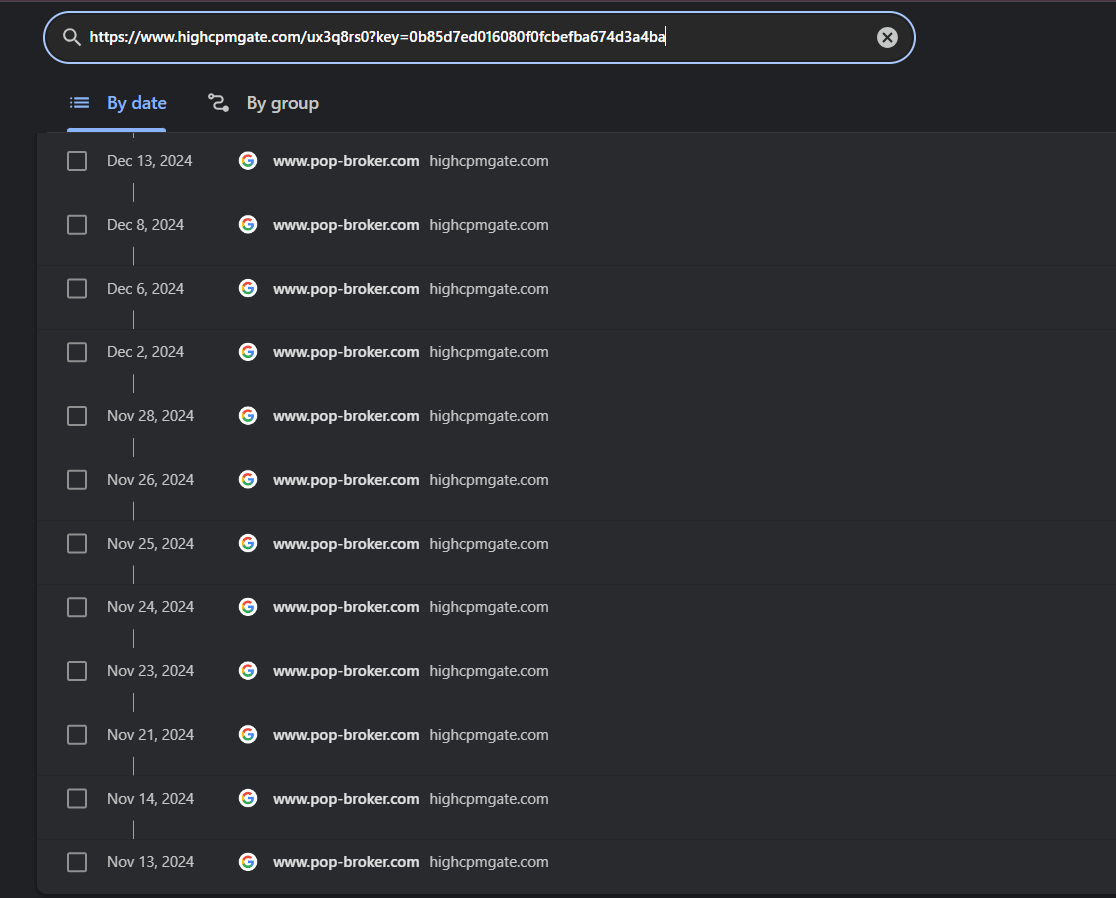The height and width of the screenshot is (898, 1116).
Task: Open www.pop-broker.com link from Dec 6, 2024
Action: [x=346, y=290]
